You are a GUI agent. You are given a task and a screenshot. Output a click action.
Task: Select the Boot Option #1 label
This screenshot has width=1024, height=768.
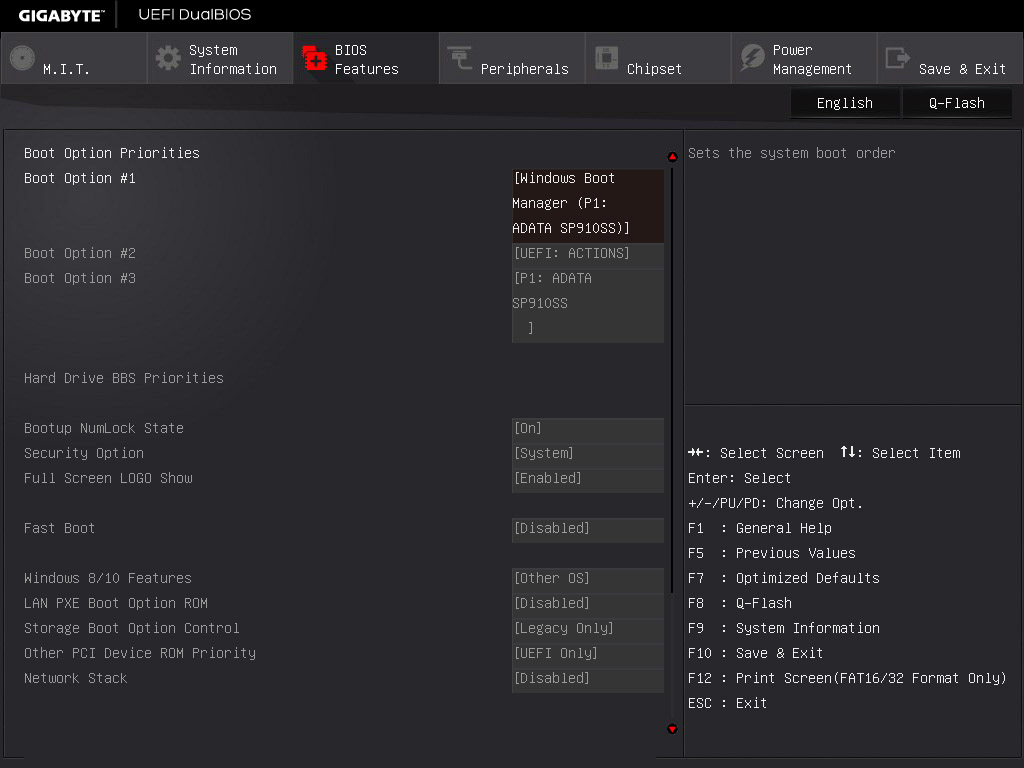point(80,178)
